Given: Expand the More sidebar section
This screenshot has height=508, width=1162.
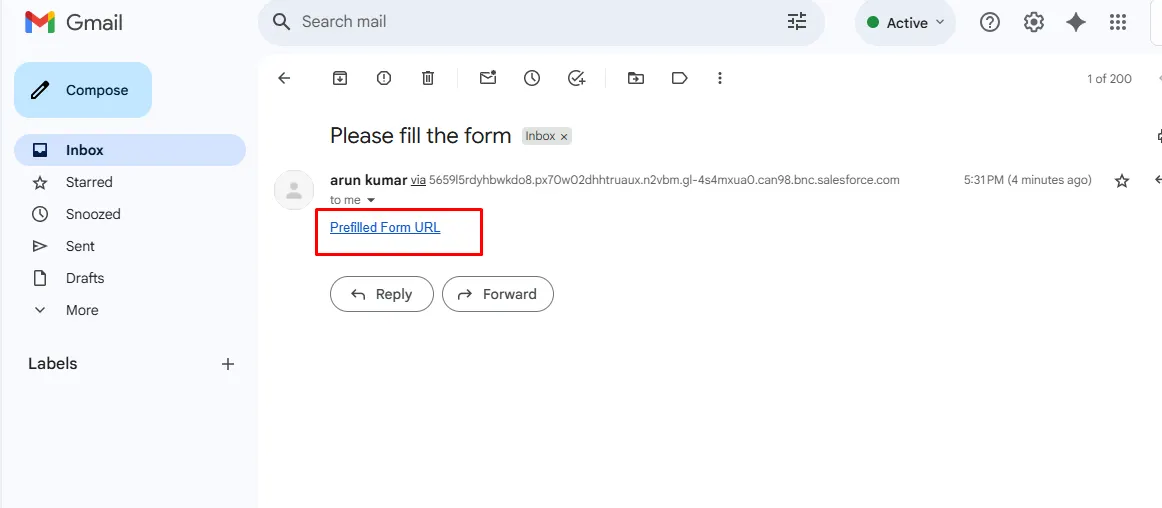Looking at the screenshot, I should coord(82,310).
